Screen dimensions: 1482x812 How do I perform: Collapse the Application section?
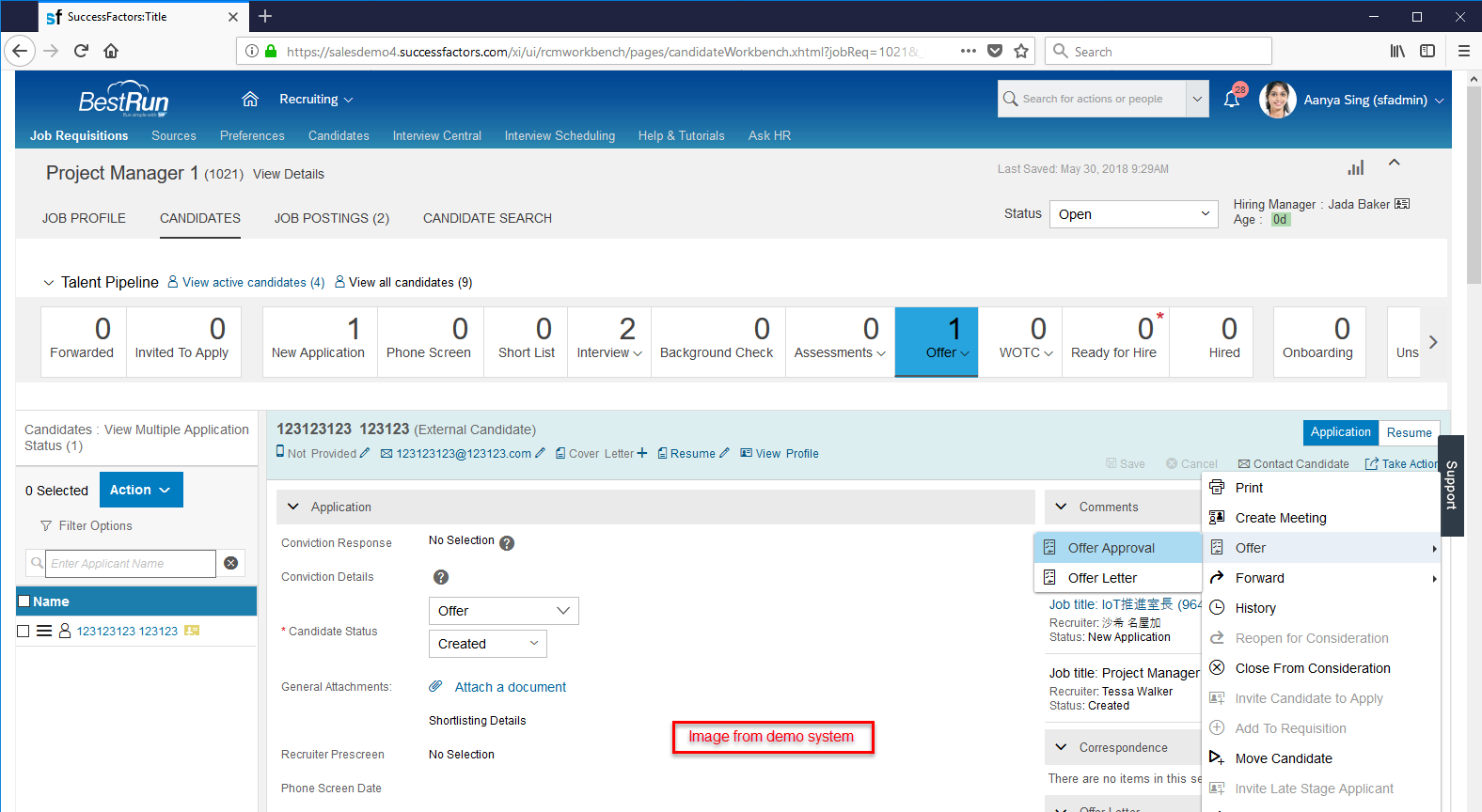coord(293,507)
